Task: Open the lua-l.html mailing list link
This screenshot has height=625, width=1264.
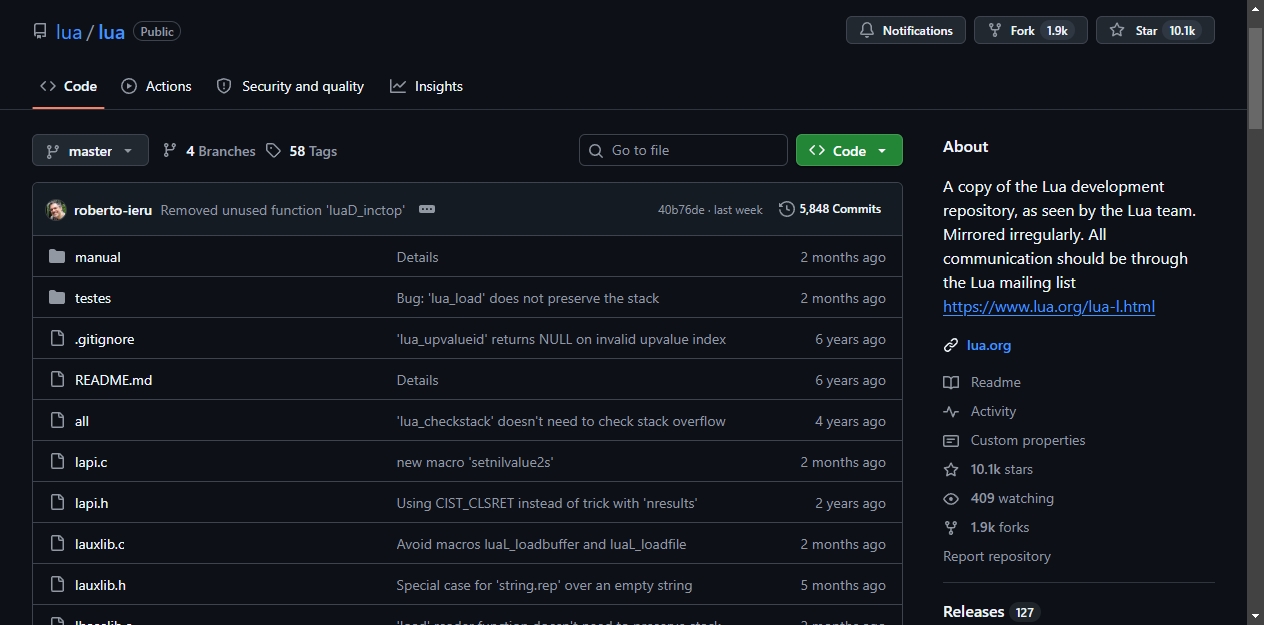Action: click(x=1049, y=306)
